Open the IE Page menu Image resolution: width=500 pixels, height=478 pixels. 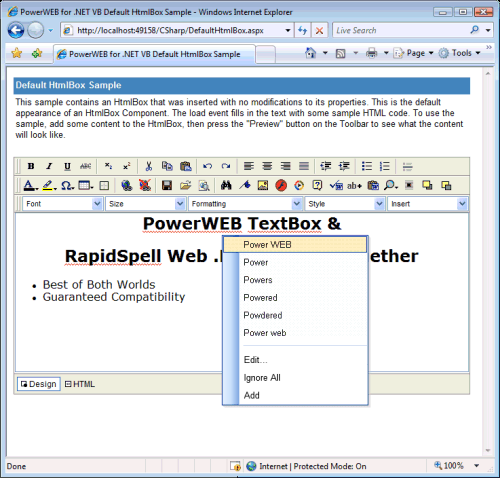pyautogui.click(x=413, y=53)
